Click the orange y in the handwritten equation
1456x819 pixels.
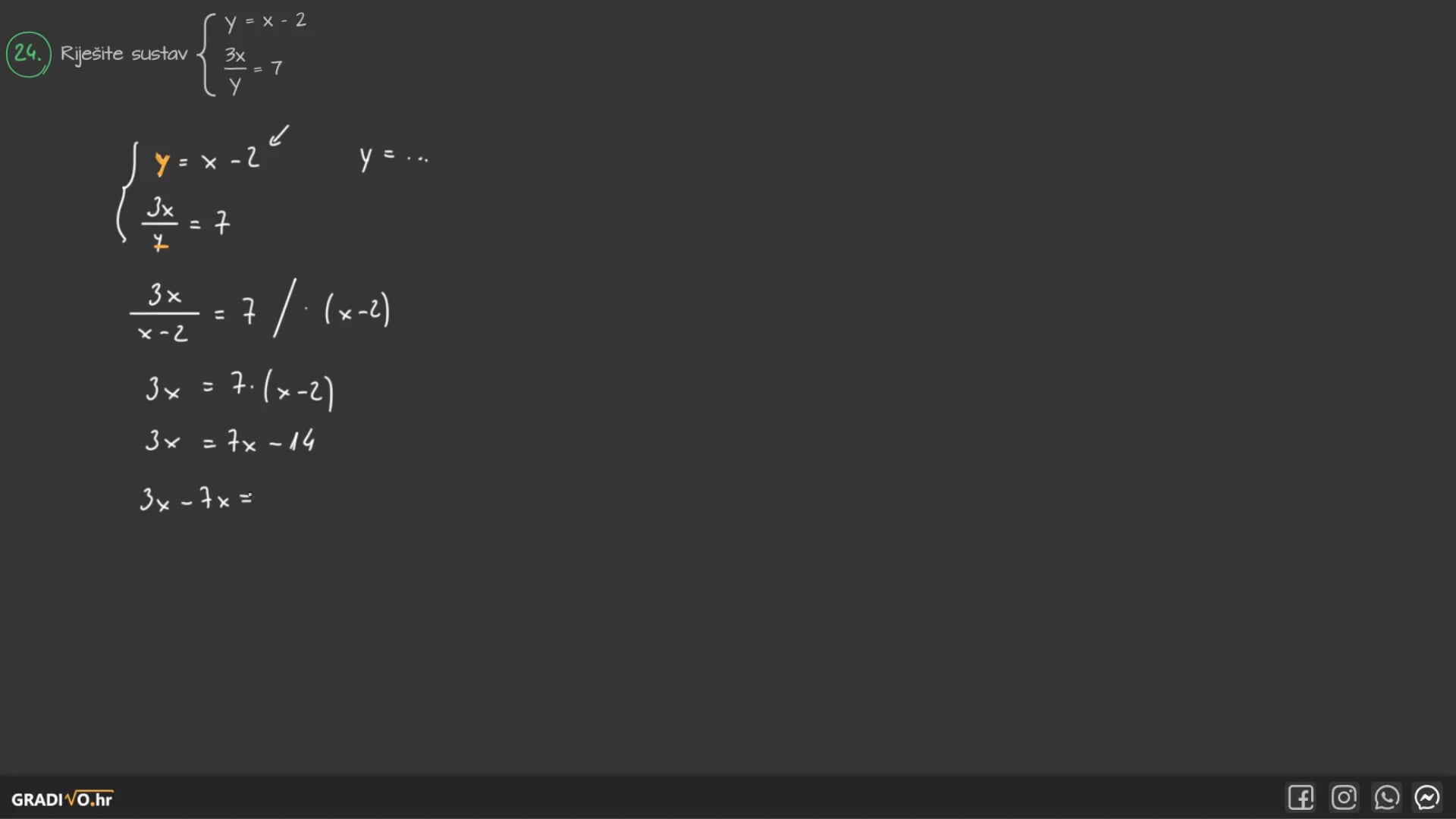coord(162,162)
